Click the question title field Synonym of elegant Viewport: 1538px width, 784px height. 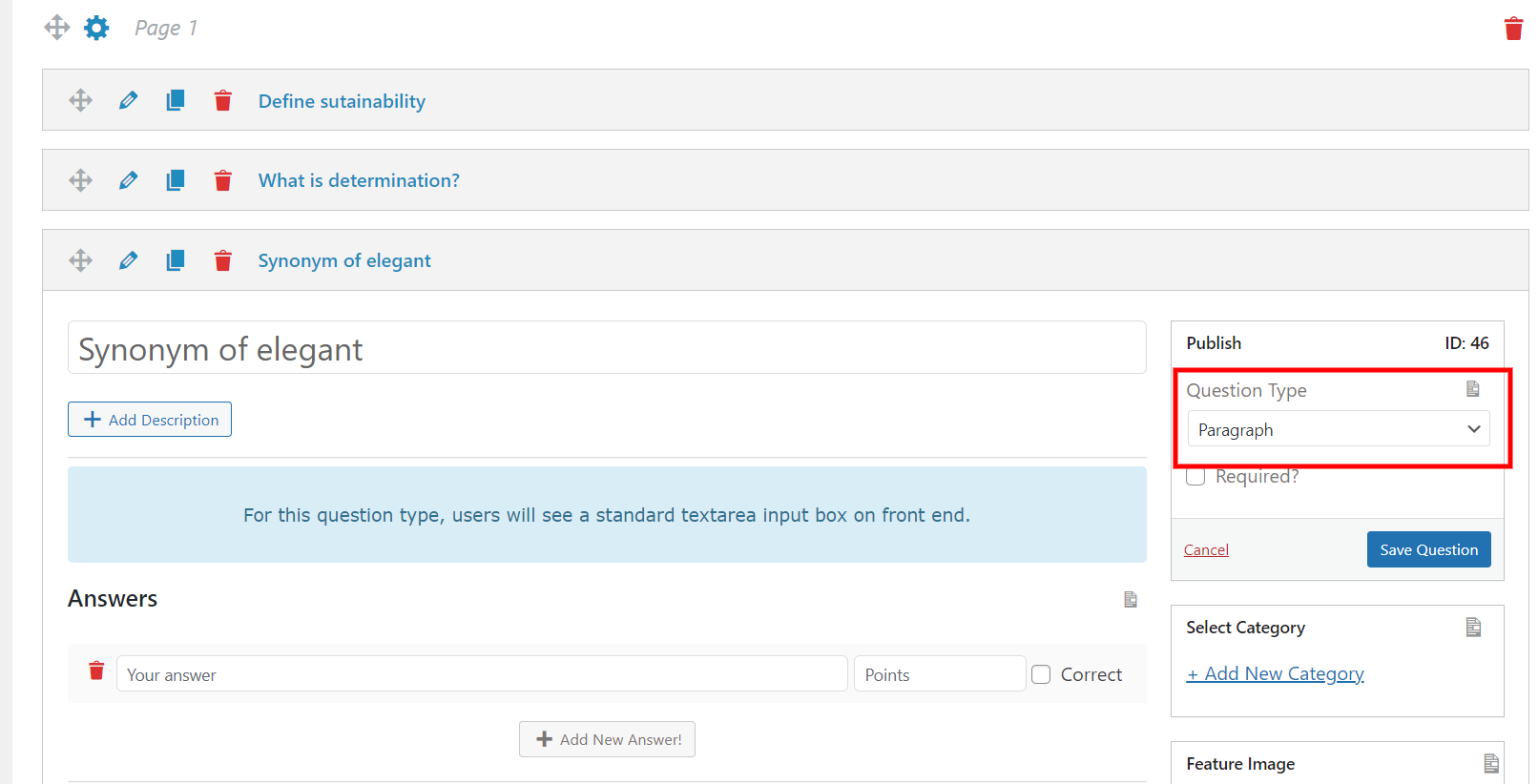[x=607, y=347]
